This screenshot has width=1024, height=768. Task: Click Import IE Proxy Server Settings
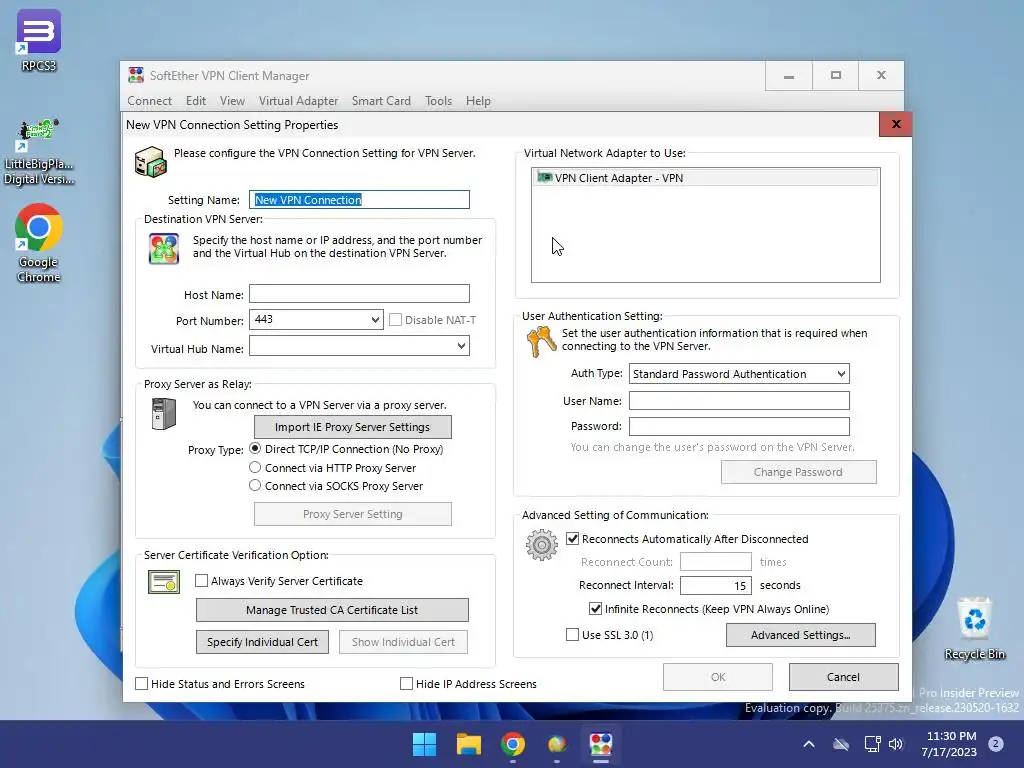click(353, 426)
